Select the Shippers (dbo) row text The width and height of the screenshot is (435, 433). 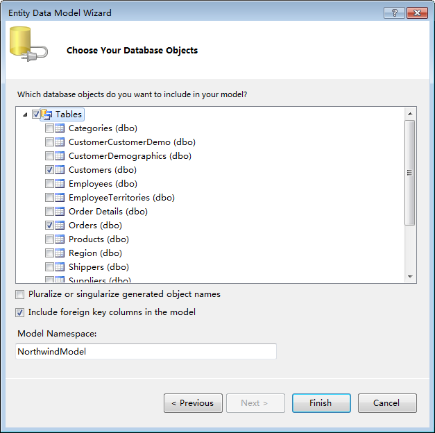pyautogui.click(x=99, y=267)
